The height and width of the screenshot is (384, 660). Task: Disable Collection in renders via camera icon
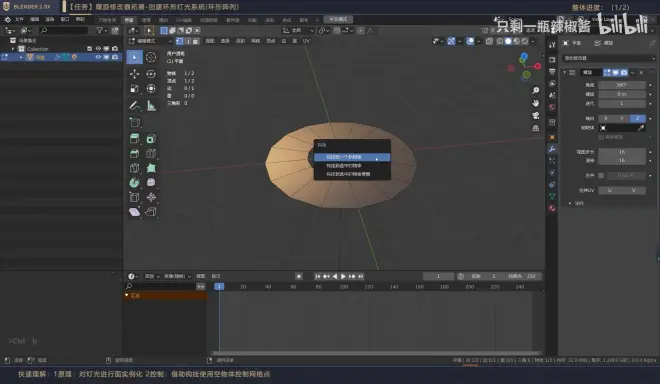115,49
